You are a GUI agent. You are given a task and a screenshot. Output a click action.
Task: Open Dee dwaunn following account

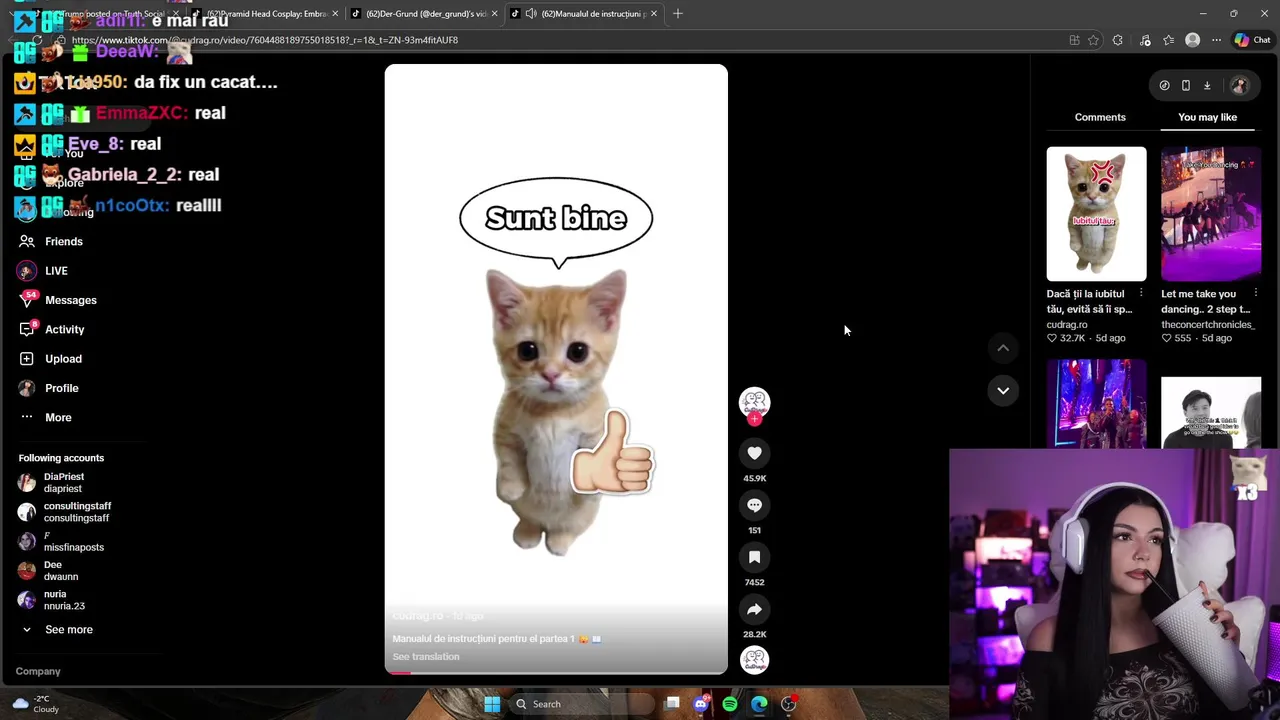tap(48, 571)
